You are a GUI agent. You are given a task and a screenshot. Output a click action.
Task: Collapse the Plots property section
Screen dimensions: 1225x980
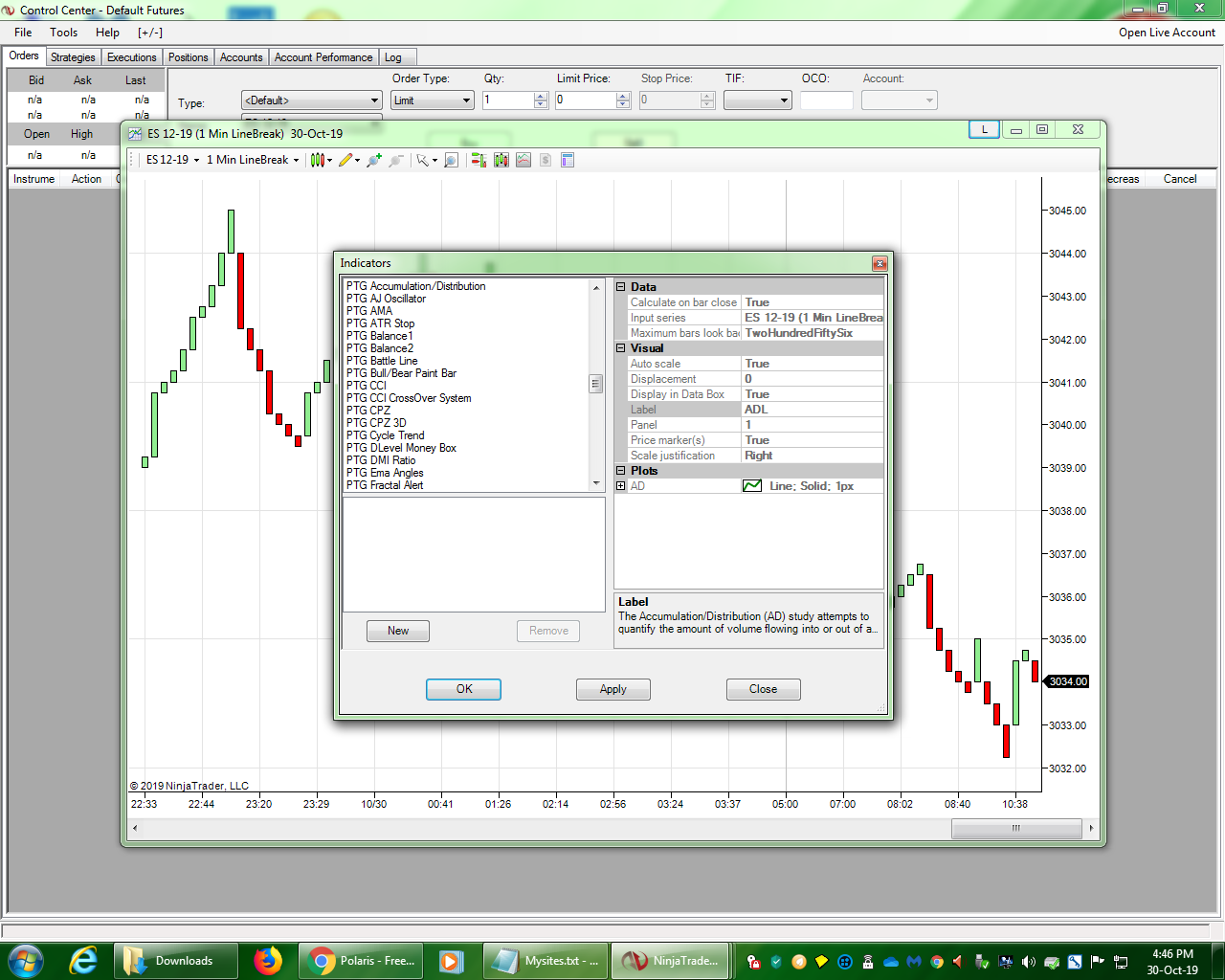620,471
